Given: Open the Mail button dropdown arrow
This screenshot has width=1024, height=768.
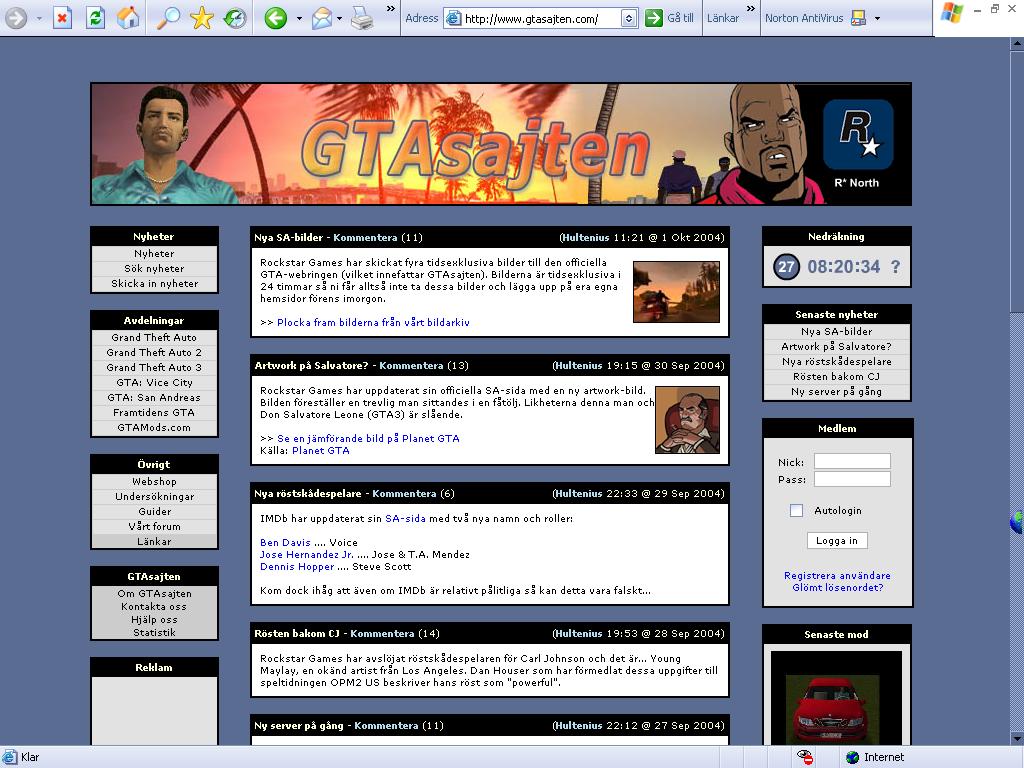Looking at the screenshot, I should 339,18.
